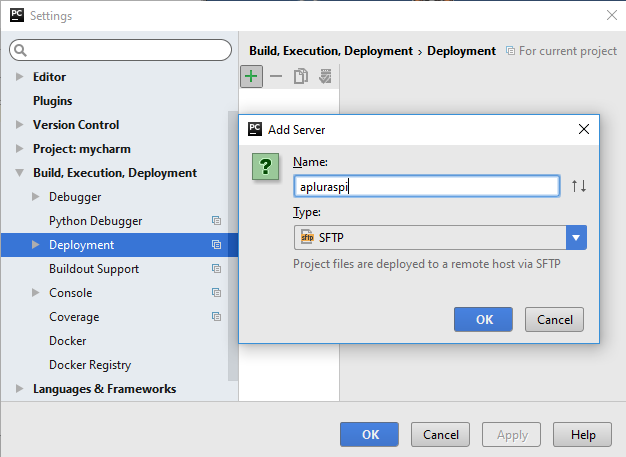The height and width of the screenshot is (457, 626).
Task: Click the Editor label in tree
Action: click(50, 77)
